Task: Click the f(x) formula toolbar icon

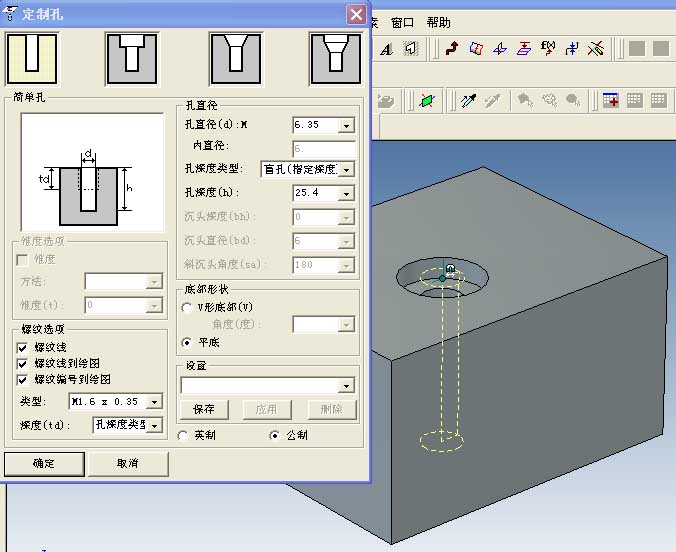Action: click(548, 48)
